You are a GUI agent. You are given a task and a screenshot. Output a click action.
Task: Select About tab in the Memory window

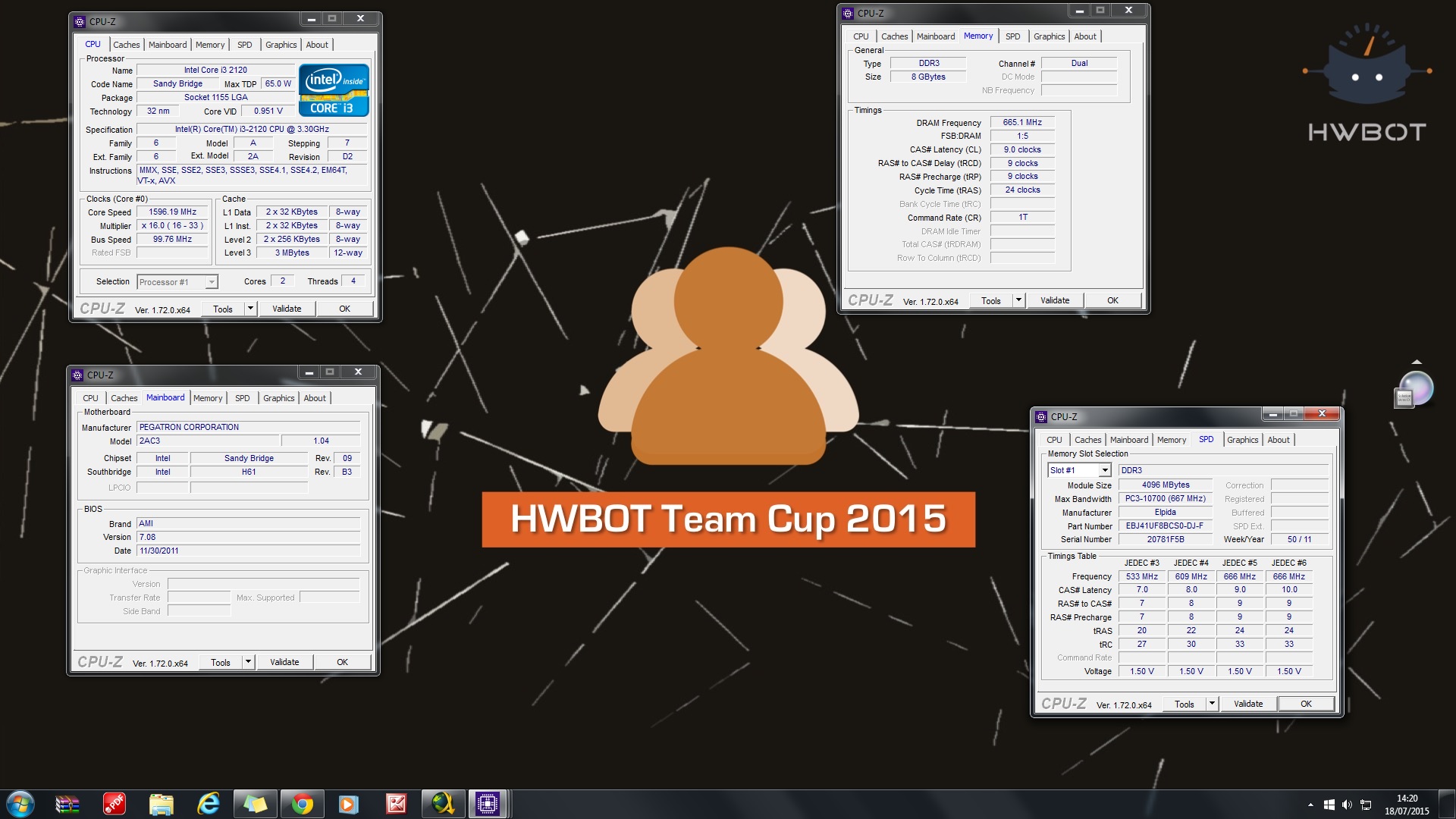tap(1085, 36)
